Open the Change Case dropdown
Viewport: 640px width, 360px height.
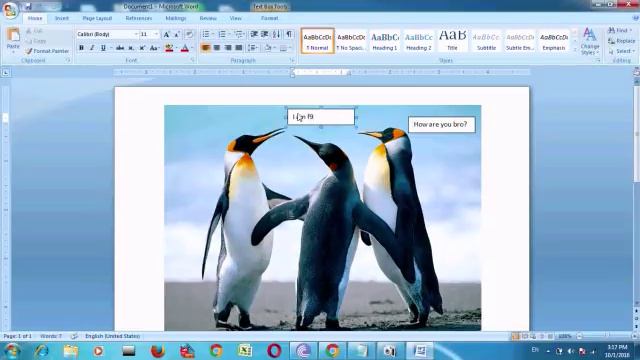coord(154,48)
